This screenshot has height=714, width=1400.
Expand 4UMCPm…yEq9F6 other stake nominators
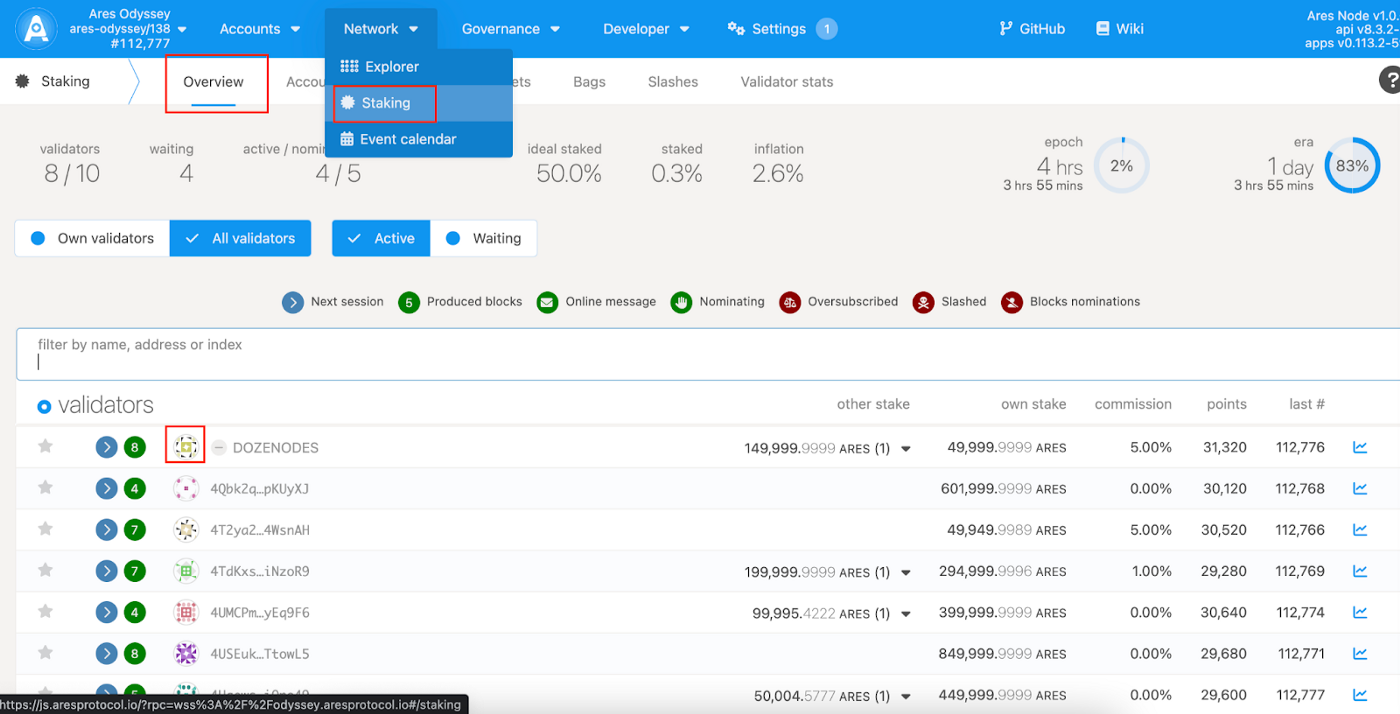(x=906, y=614)
